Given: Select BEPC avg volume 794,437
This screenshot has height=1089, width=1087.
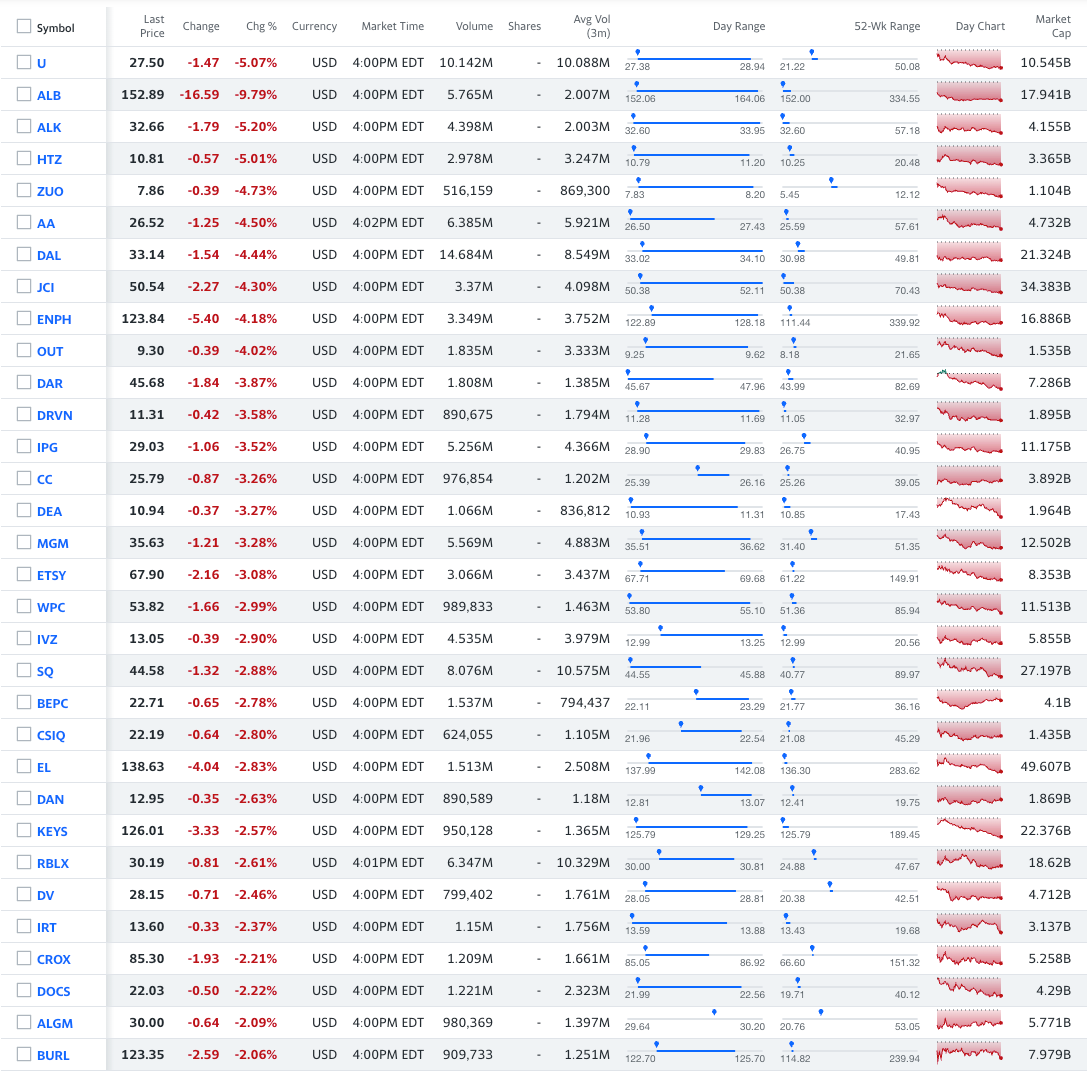Looking at the screenshot, I should point(585,703).
